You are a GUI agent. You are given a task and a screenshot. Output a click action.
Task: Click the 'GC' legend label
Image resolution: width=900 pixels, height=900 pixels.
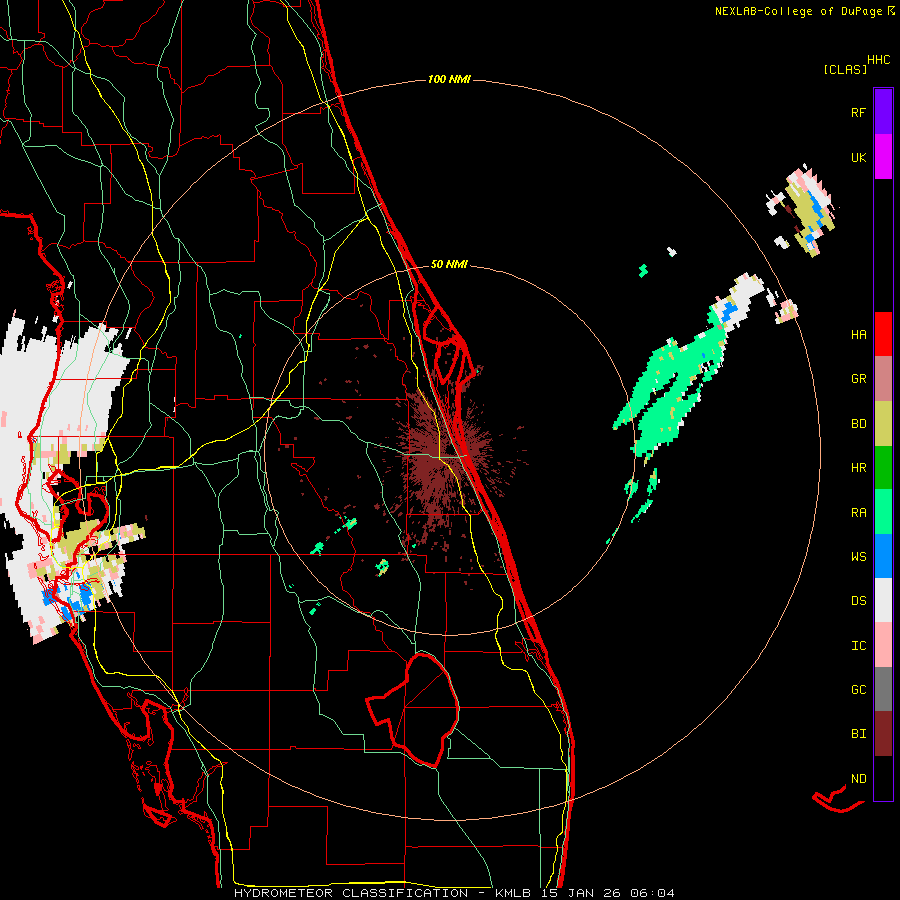[858, 690]
